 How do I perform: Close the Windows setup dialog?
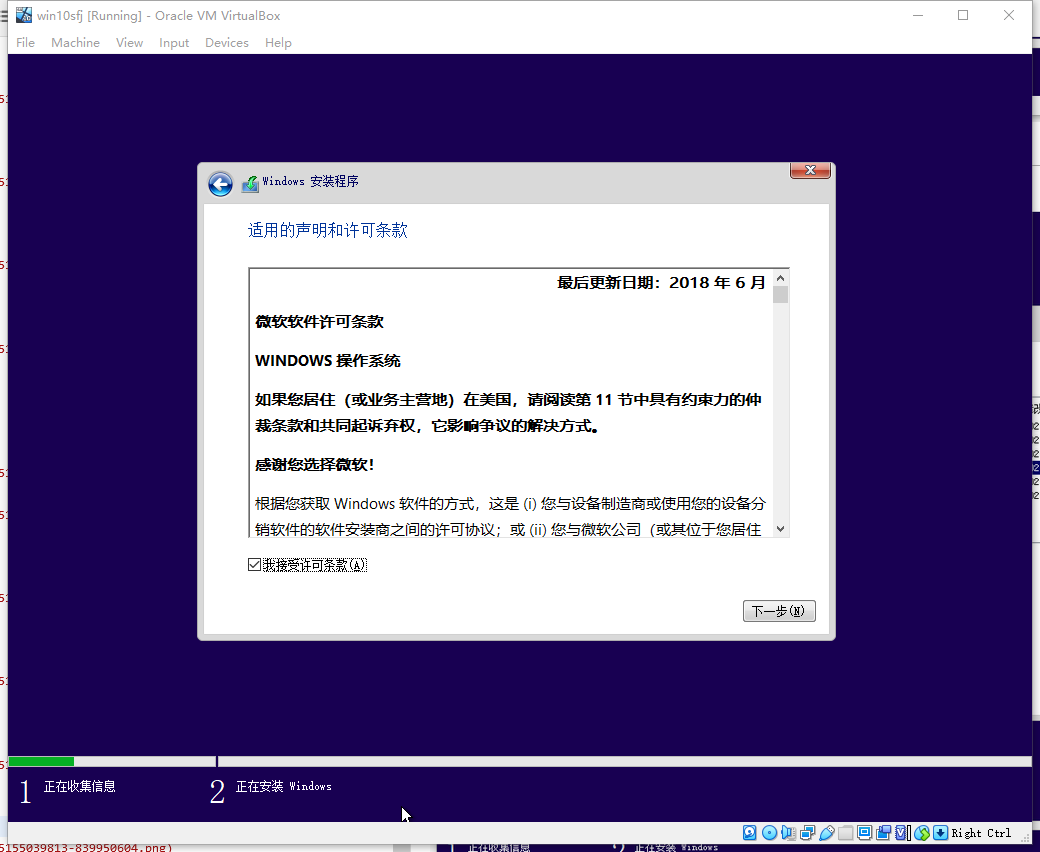(810, 170)
